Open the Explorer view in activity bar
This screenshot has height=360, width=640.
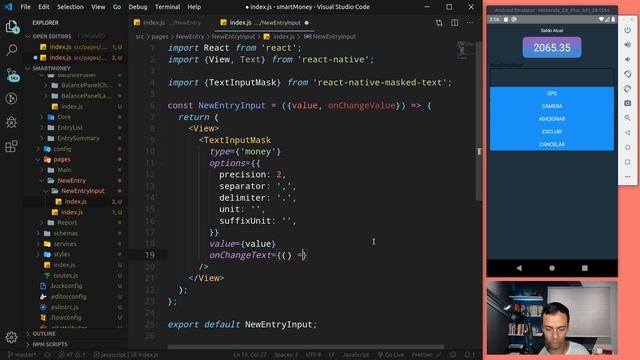(11, 27)
